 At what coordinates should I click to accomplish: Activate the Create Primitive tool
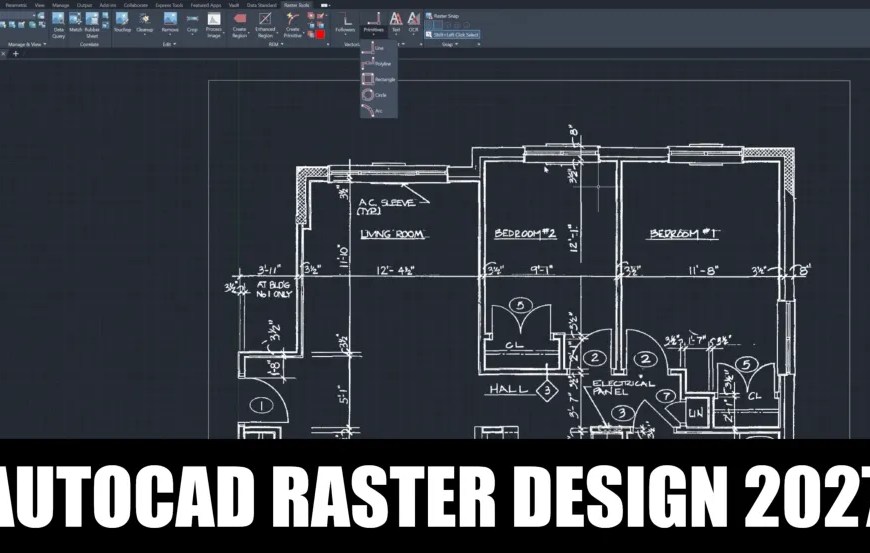[x=292, y=26]
